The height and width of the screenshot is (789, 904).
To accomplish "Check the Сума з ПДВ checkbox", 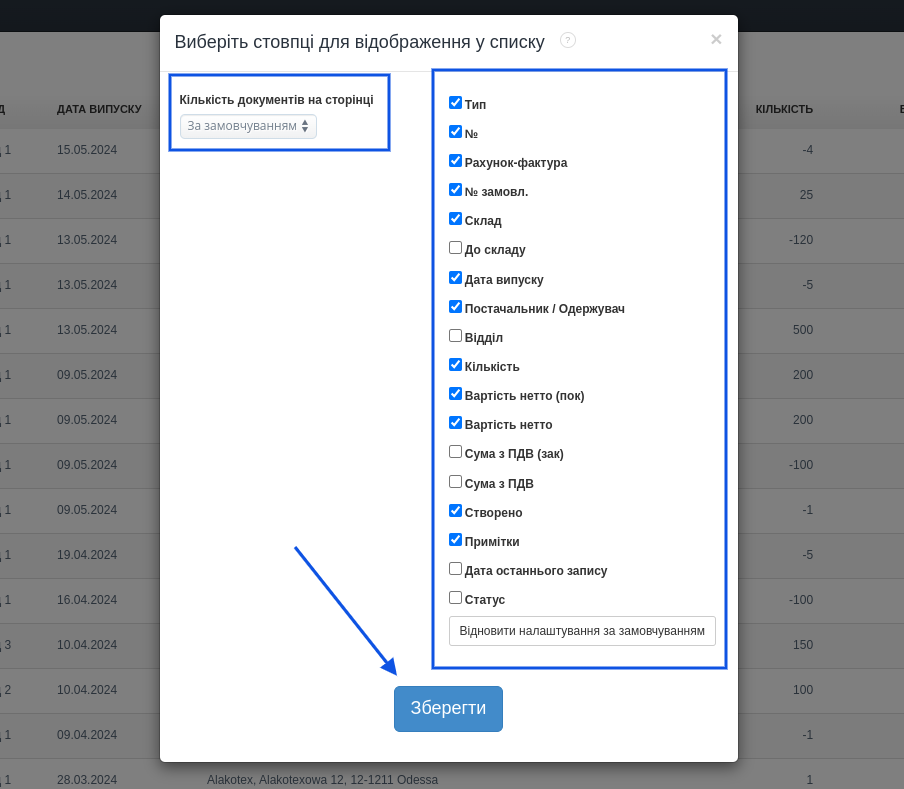I will click(455, 482).
